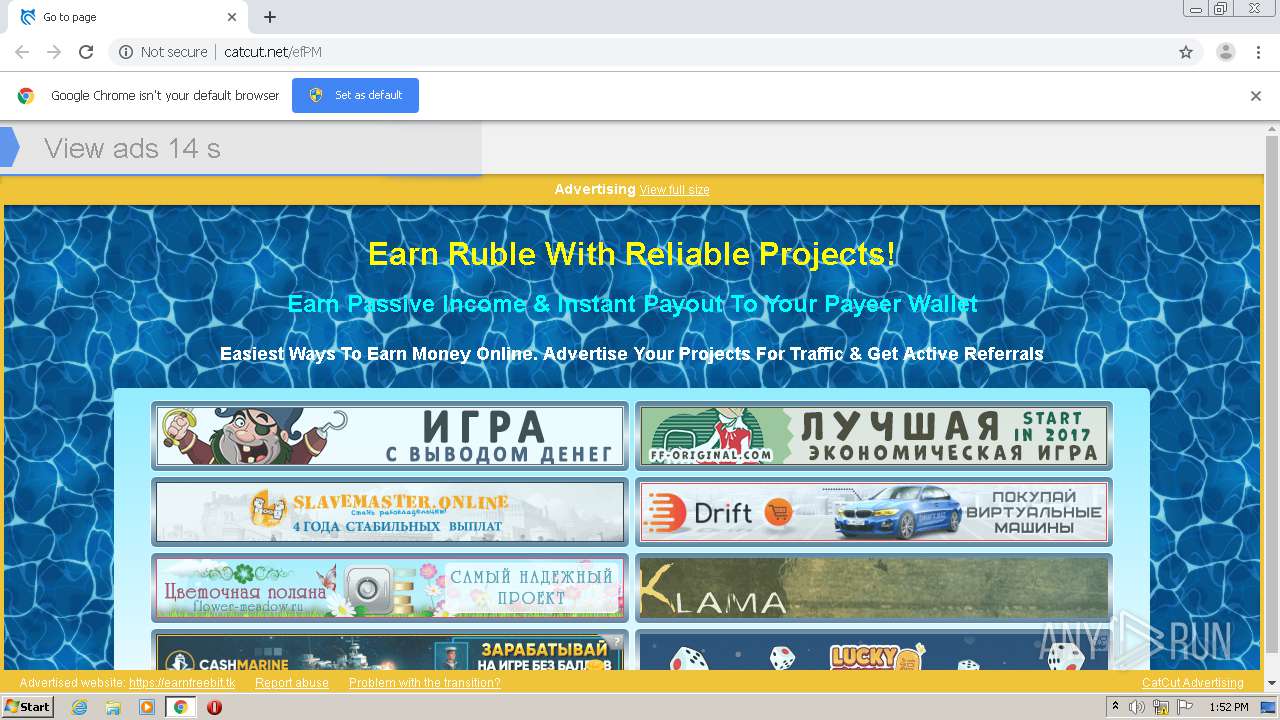Click the Earn Ruble With Reliable Projects heading
Viewport: 1280px width, 720px height.
click(632, 254)
